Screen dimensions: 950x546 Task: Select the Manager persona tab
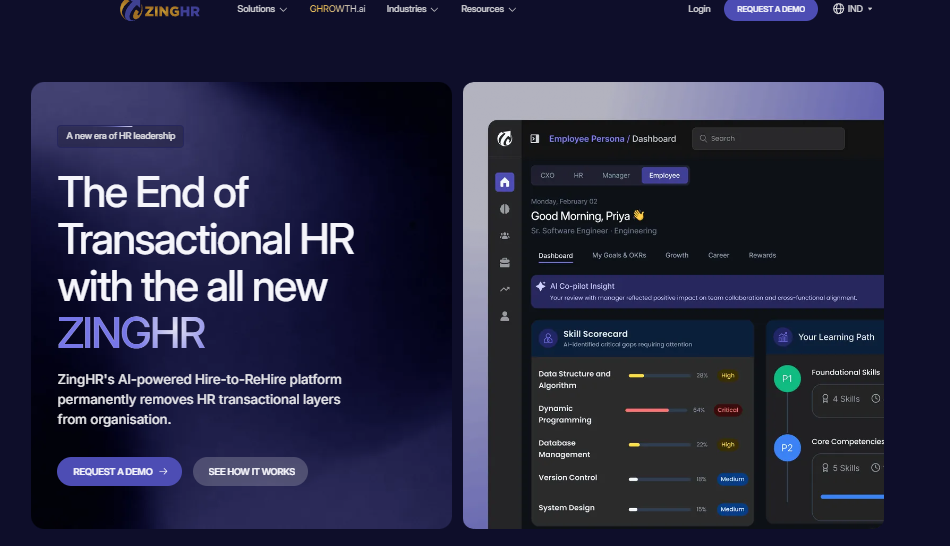pos(616,176)
